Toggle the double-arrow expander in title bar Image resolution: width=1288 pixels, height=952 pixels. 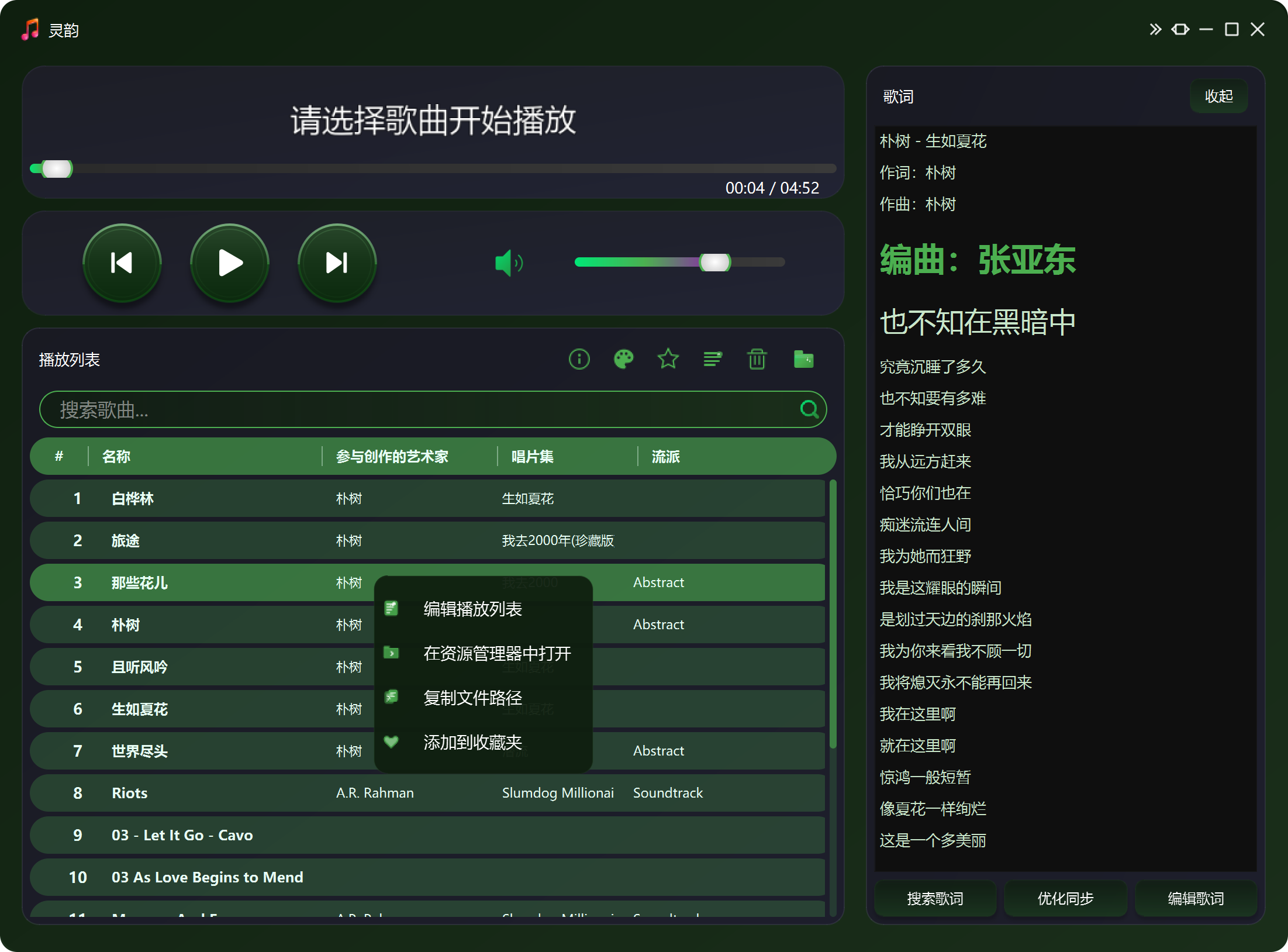[x=1155, y=29]
